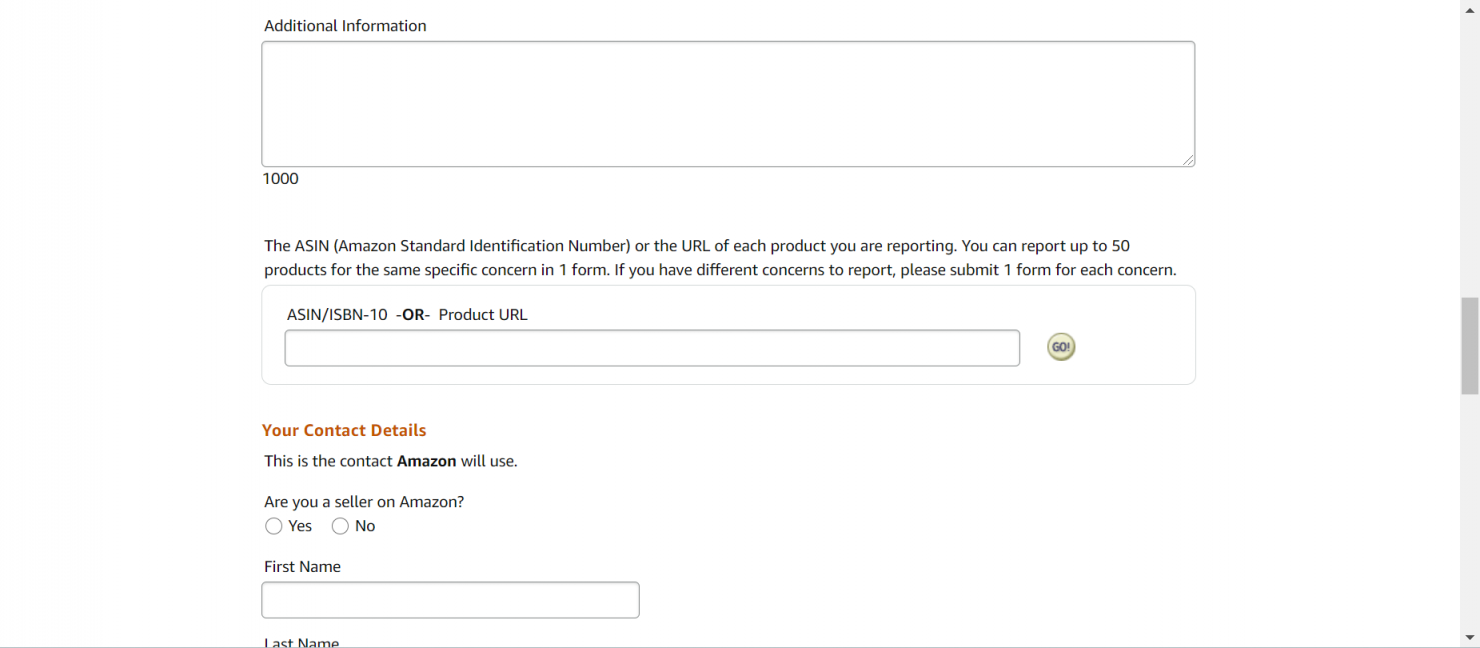The height and width of the screenshot is (648, 1480).
Task: Click the ASIN/ISBN-10 -OR- Product URL label
Action: pos(407,315)
